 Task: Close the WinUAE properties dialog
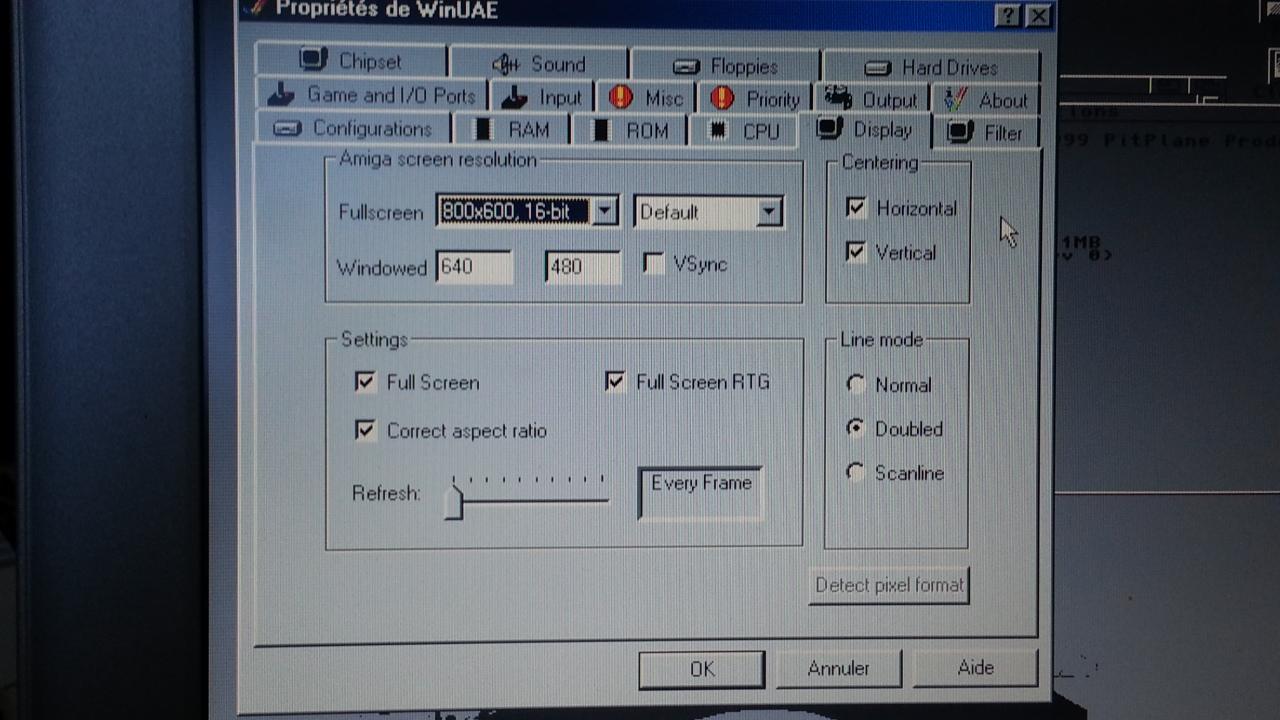point(1038,16)
